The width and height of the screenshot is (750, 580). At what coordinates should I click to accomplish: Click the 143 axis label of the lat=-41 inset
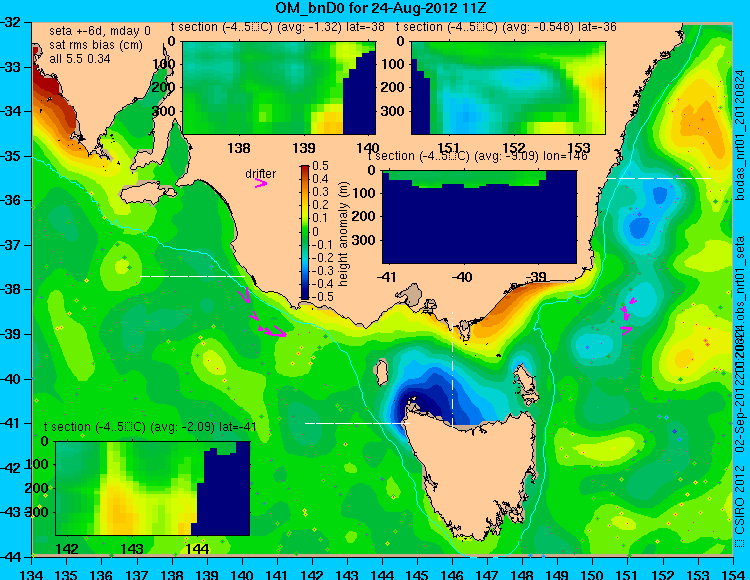[x=132, y=548]
